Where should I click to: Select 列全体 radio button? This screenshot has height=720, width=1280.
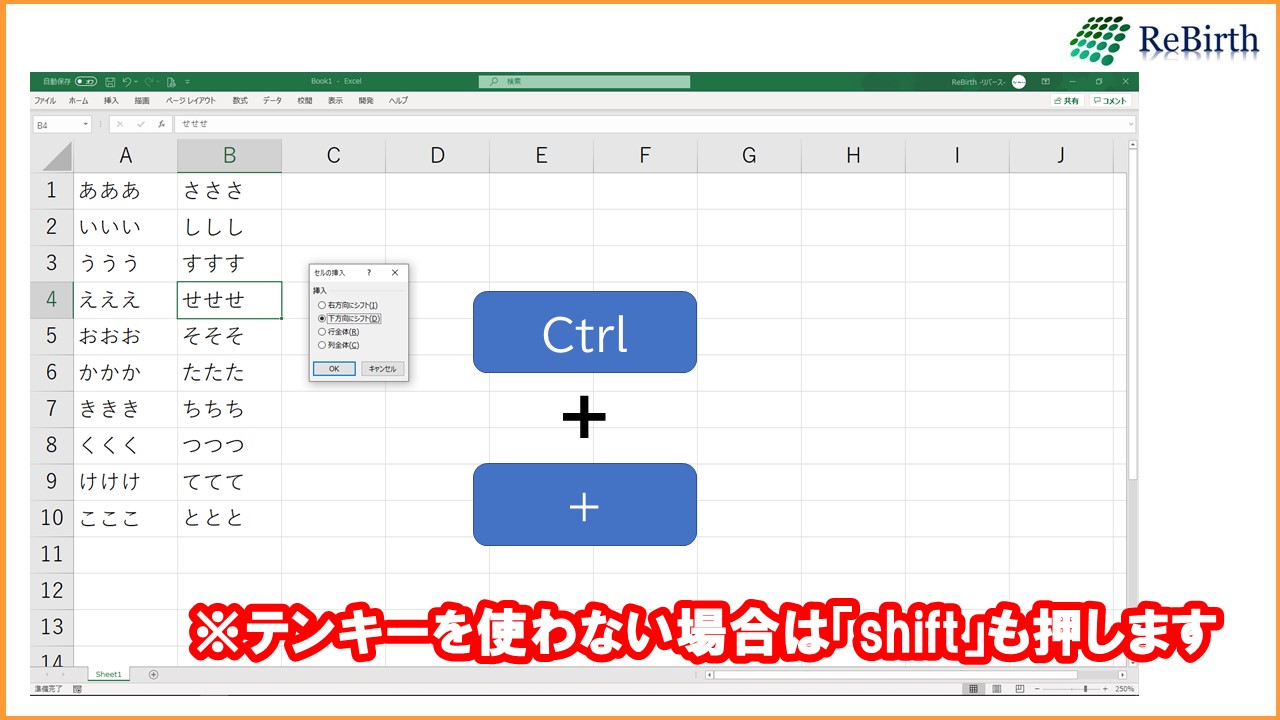[x=322, y=345]
